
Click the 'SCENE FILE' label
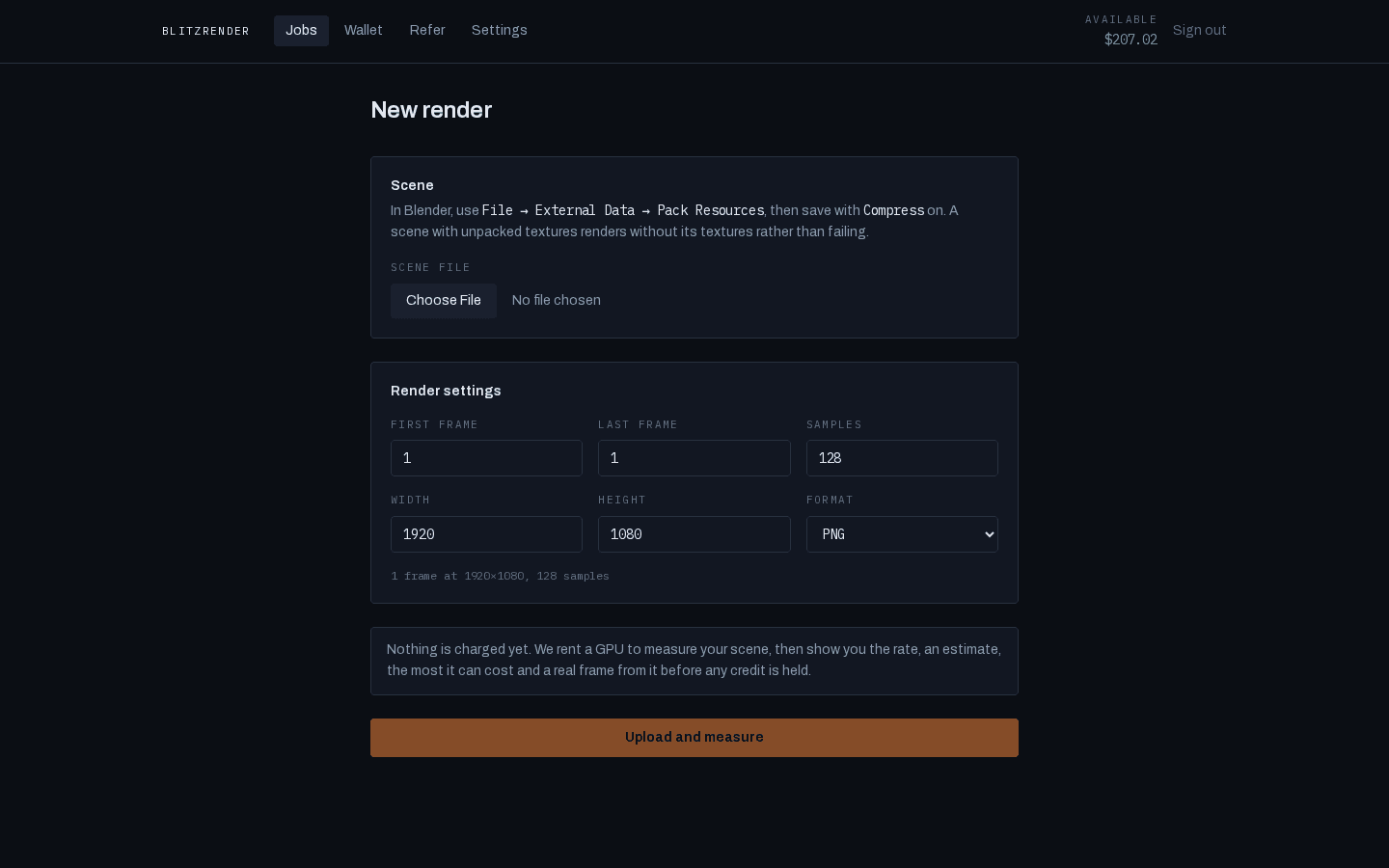click(430, 267)
